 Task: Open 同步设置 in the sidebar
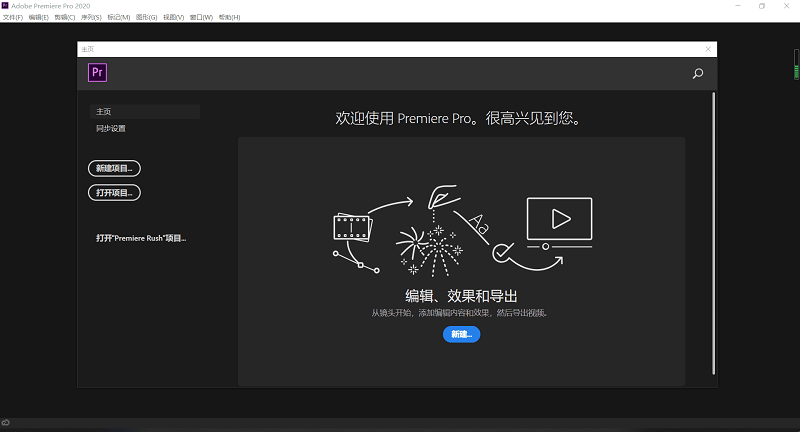coord(111,129)
